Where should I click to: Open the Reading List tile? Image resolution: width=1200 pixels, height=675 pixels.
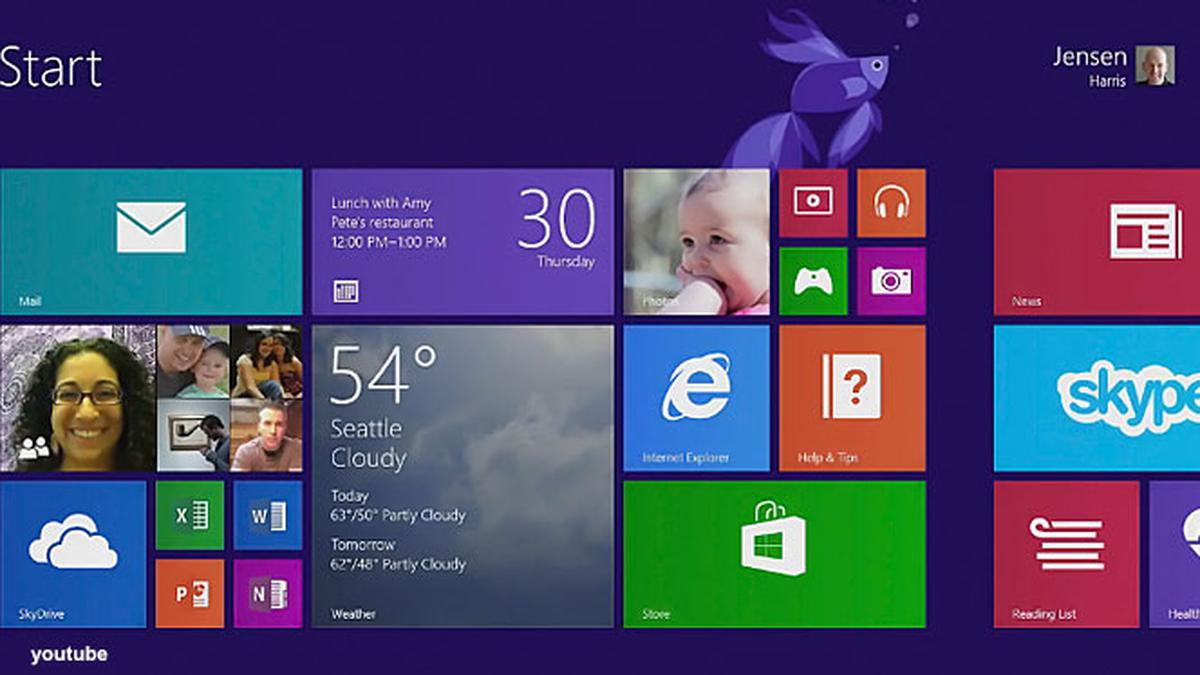coord(1066,554)
